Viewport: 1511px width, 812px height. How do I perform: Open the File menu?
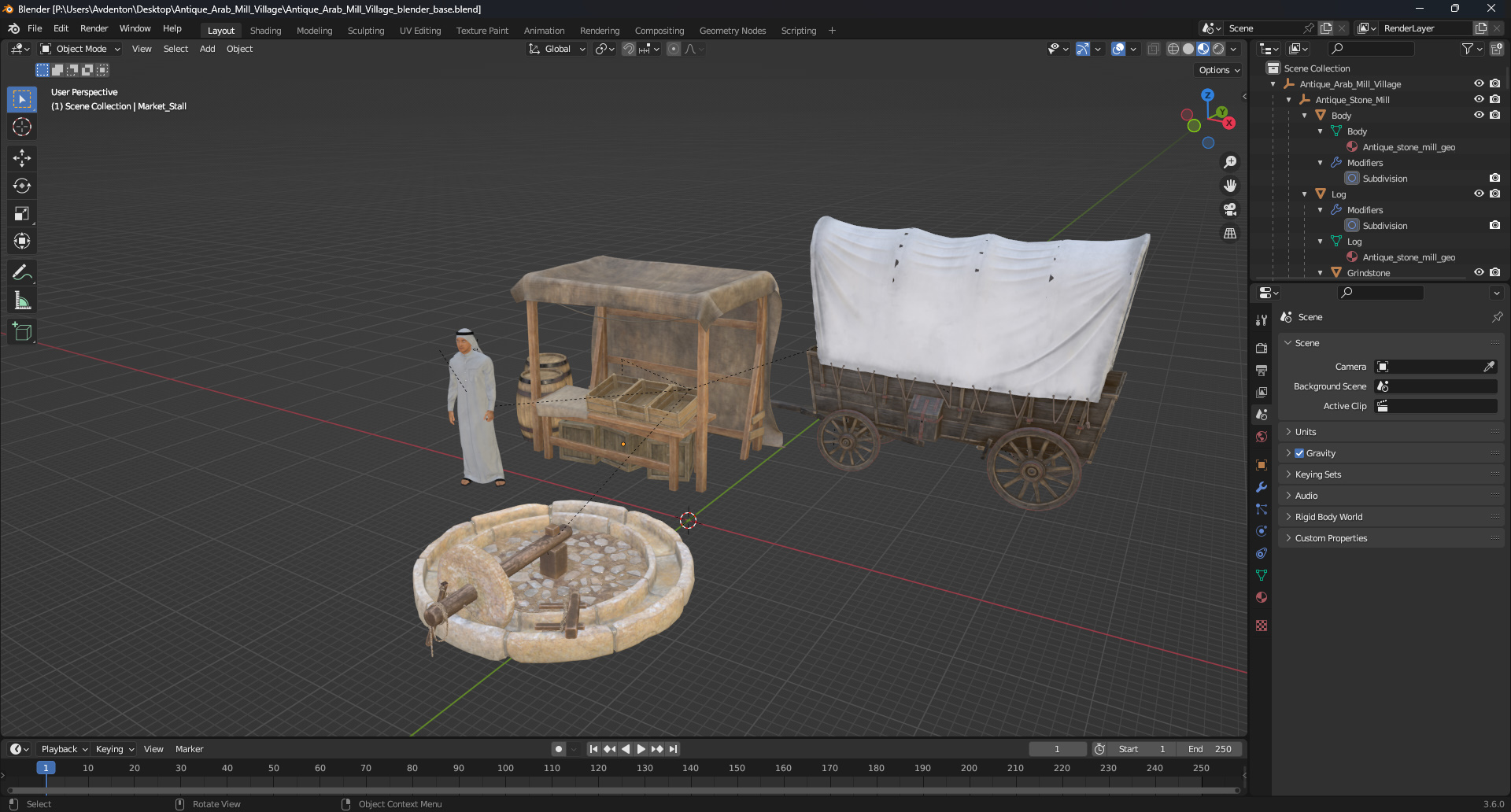coord(35,28)
